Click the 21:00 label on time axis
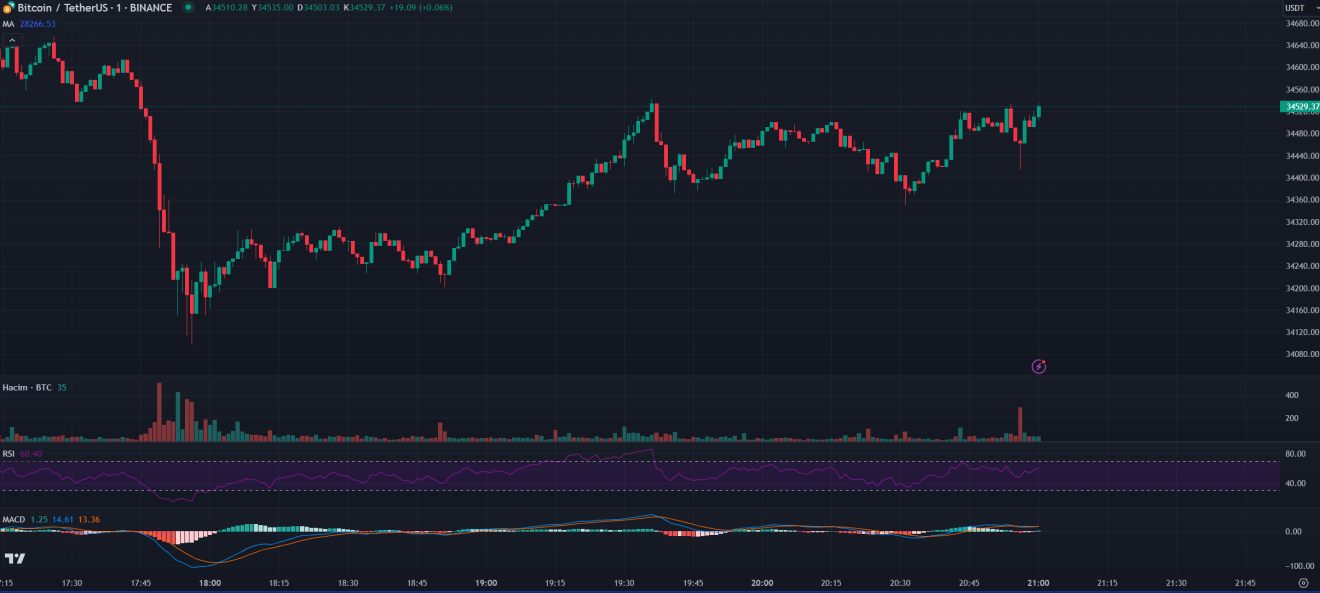Image resolution: width=1320 pixels, height=593 pixels. point(1038,582)
